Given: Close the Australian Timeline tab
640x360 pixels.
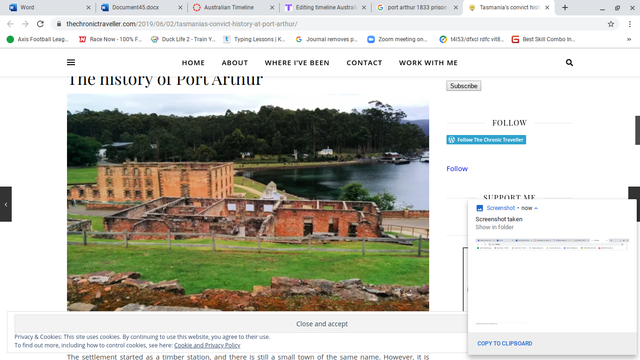Looking at the screenshot, I should pyautogui.click(x=272, y=7).
